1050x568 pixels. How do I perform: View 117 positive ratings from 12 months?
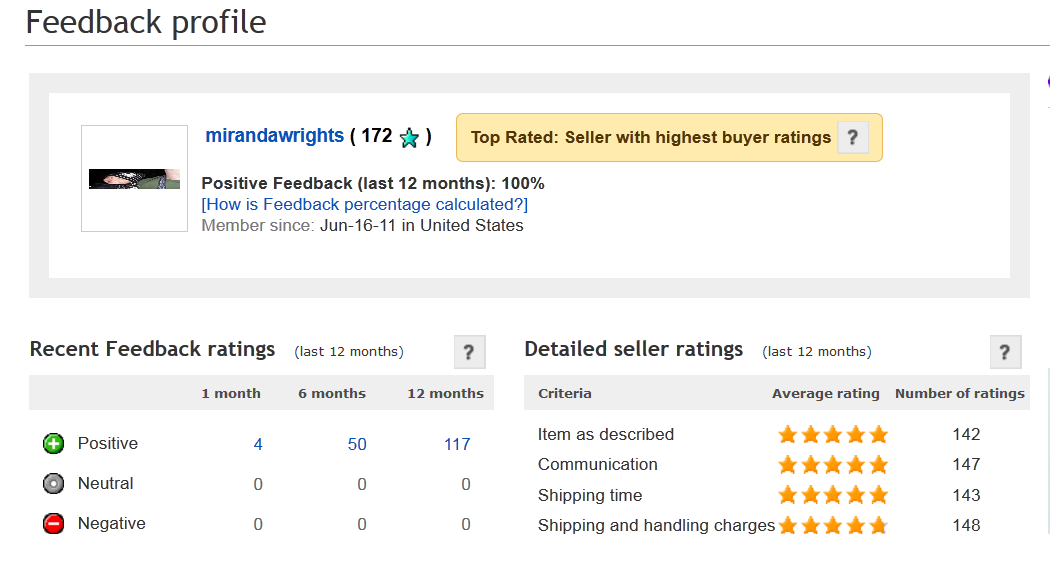pyautogui.click(x=457, y=444)
